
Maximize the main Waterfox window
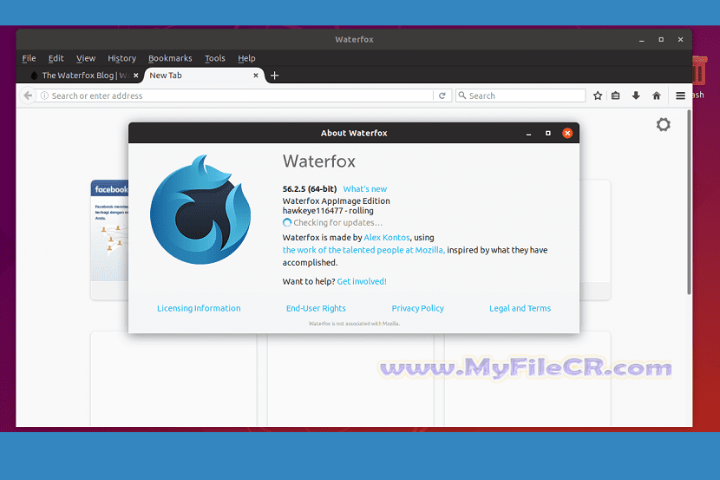[661, 40]
